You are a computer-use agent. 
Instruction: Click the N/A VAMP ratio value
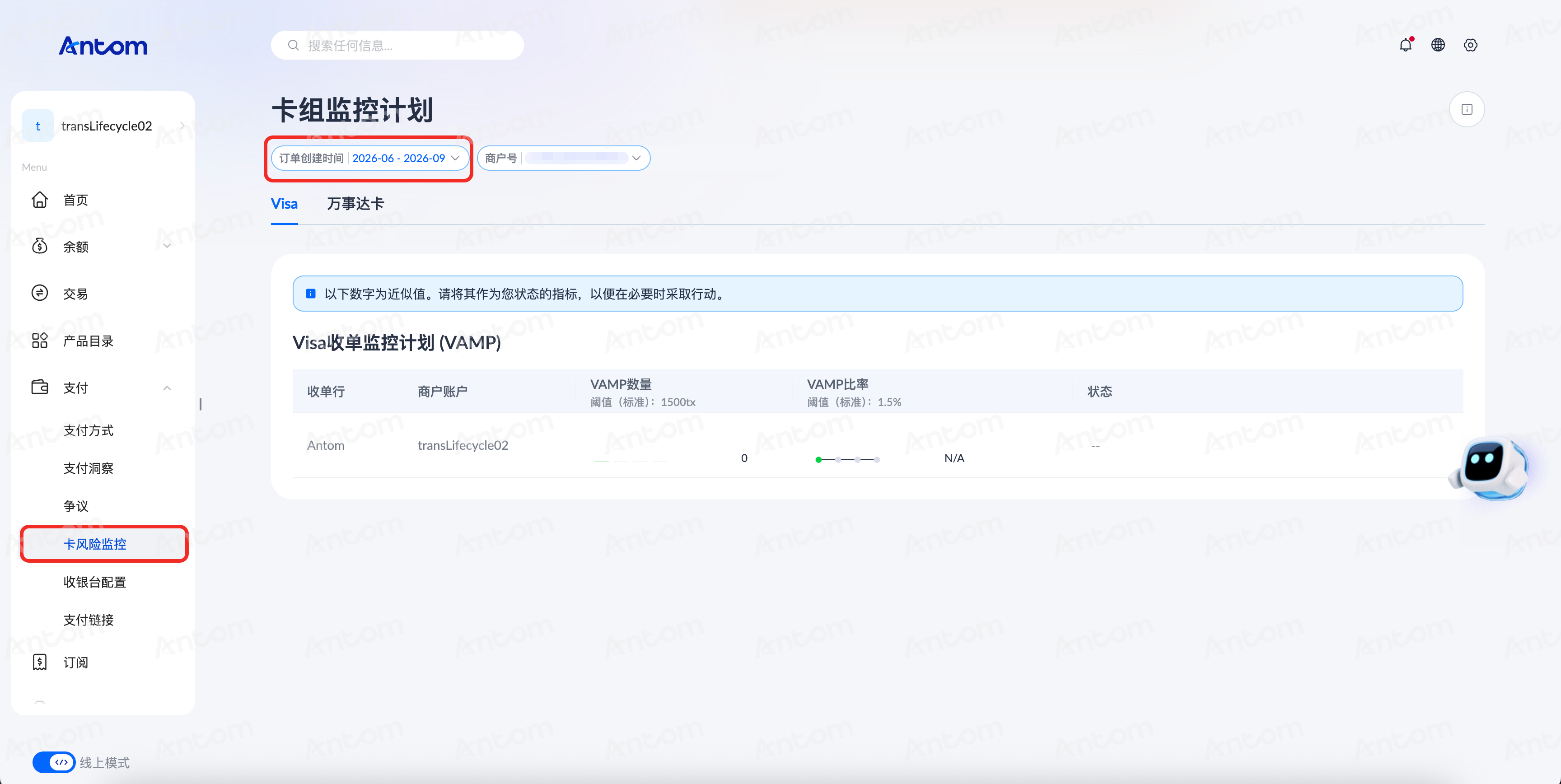pos(954,459)
